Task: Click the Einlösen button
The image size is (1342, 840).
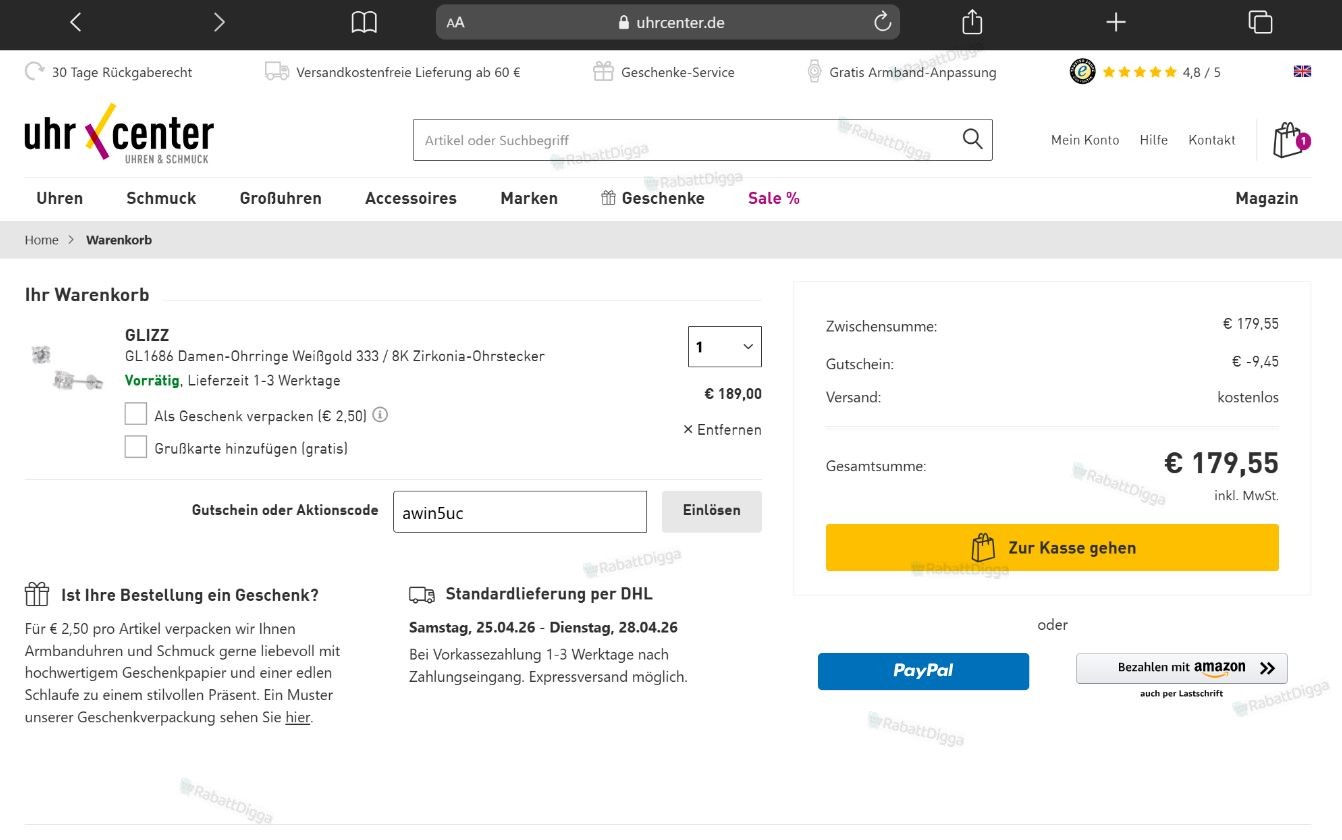Action: (712, 511)
